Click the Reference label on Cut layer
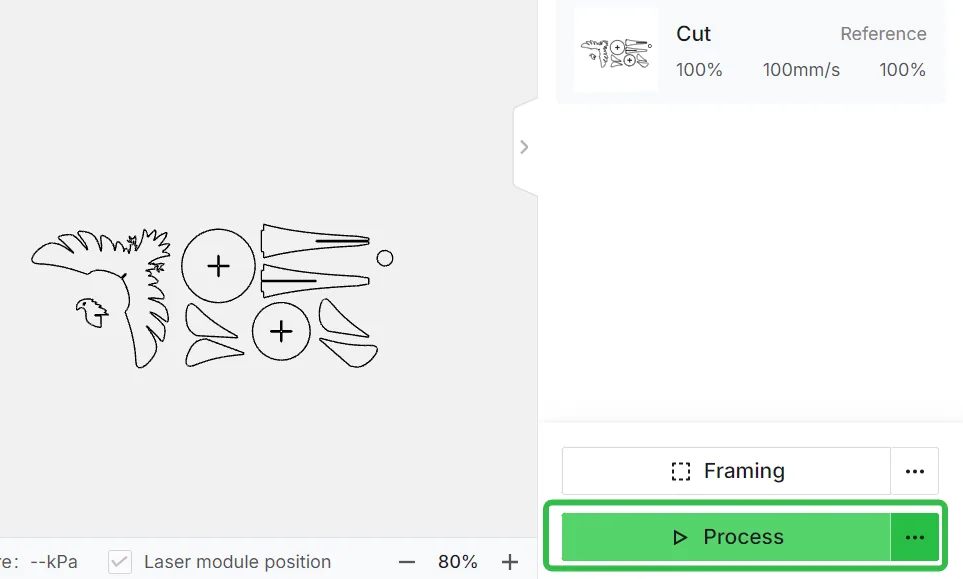963x579 pixels. 883,34
